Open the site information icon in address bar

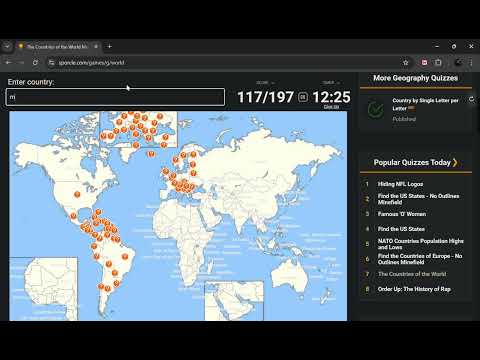click(51, 62)
